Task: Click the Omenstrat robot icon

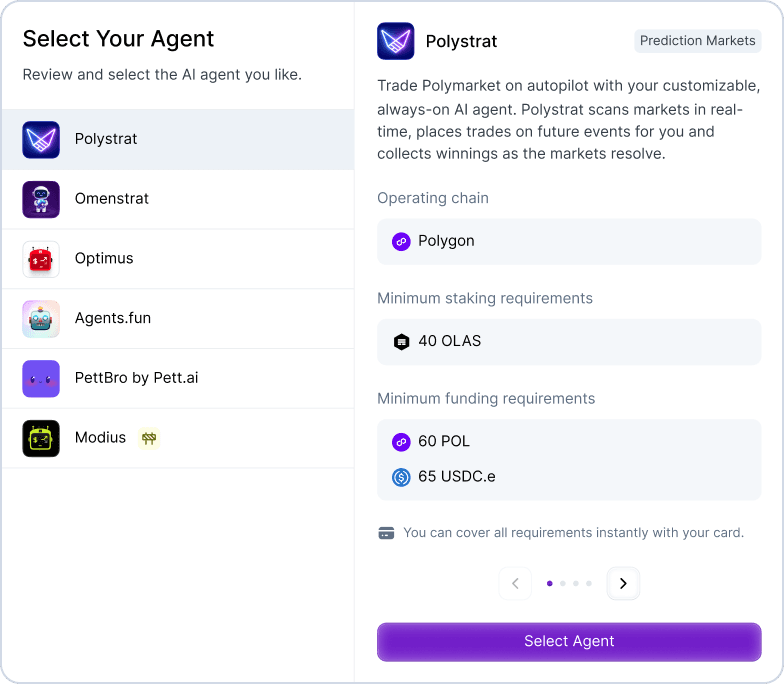Action: click(x=41, y=199)
